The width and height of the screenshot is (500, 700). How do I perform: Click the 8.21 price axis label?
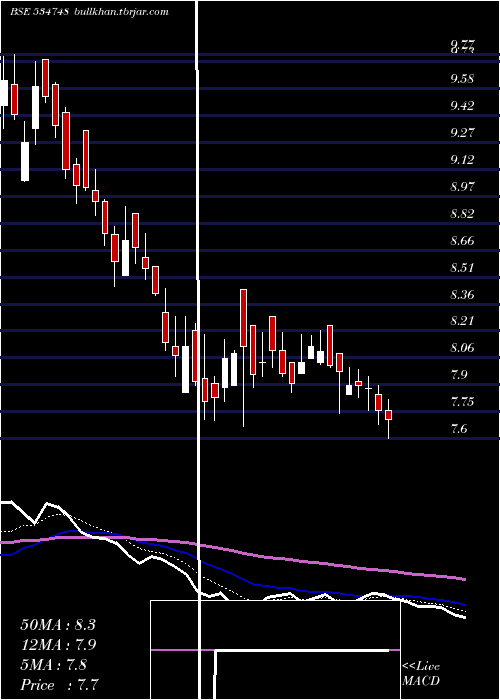click(x=462, y=321)
